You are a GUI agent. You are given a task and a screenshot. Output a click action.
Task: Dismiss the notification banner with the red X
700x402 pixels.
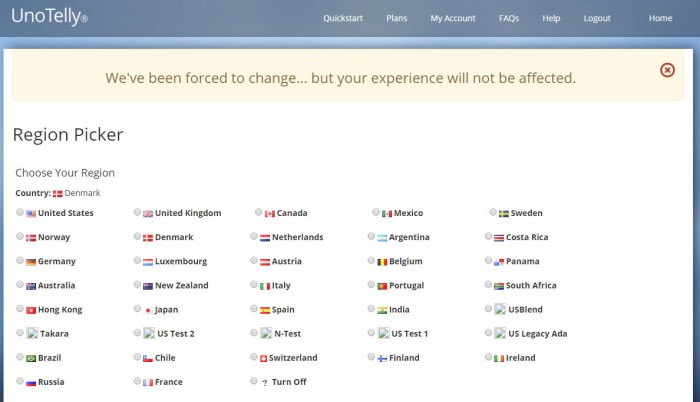668,69
